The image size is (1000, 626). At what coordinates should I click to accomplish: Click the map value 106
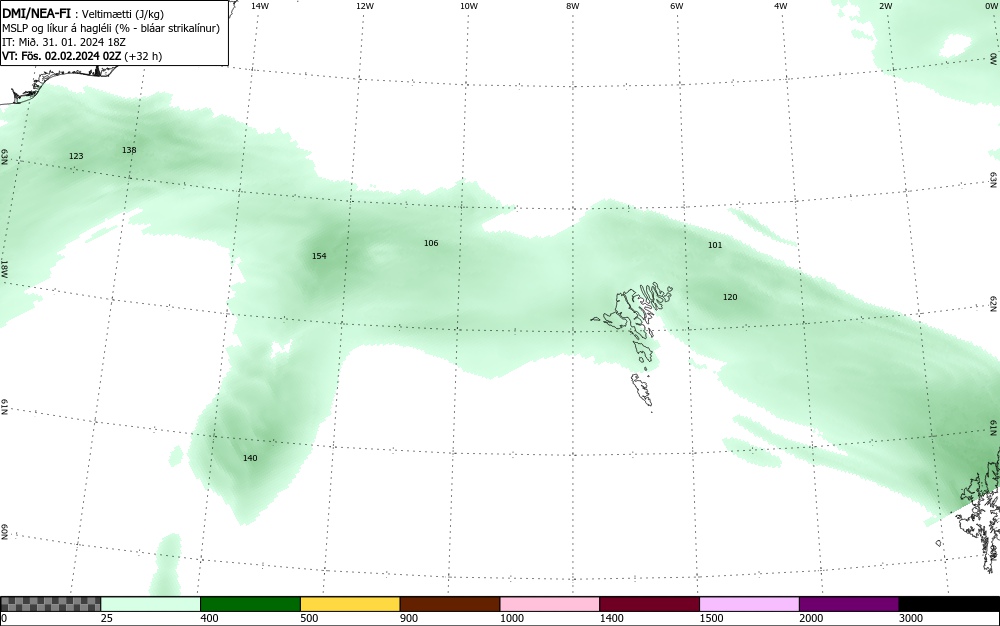(431, 243)
